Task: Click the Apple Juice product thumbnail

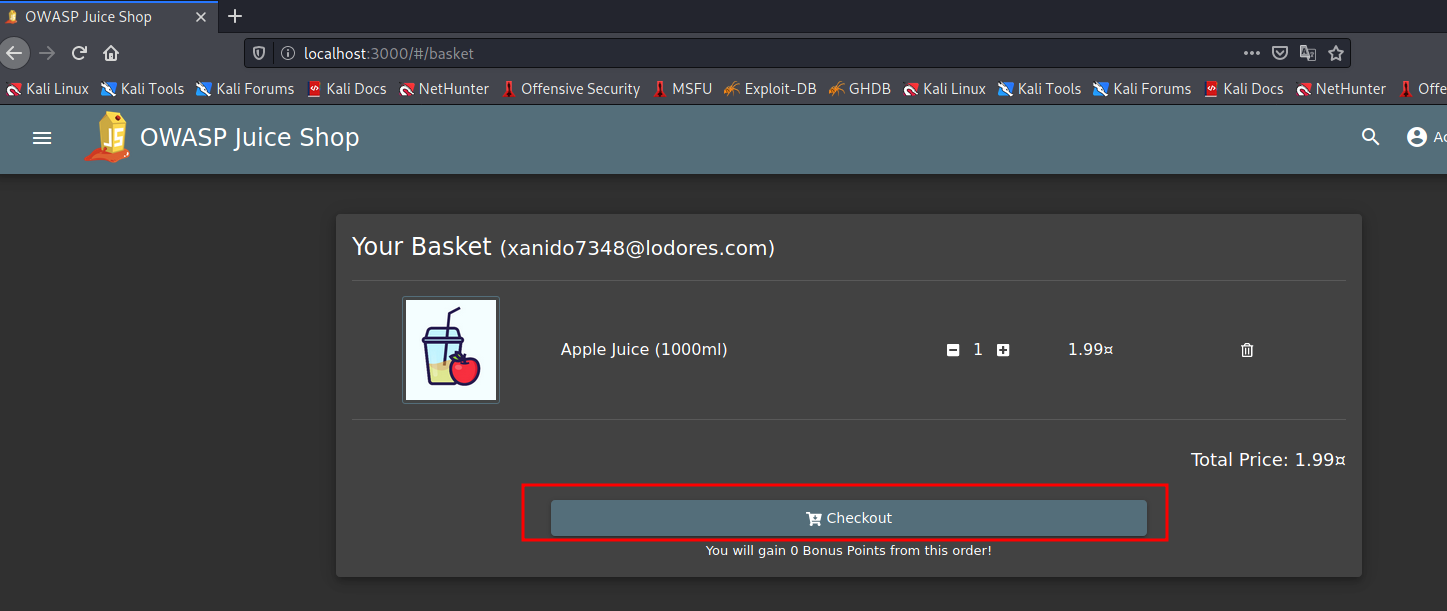Action: point(451,350)
